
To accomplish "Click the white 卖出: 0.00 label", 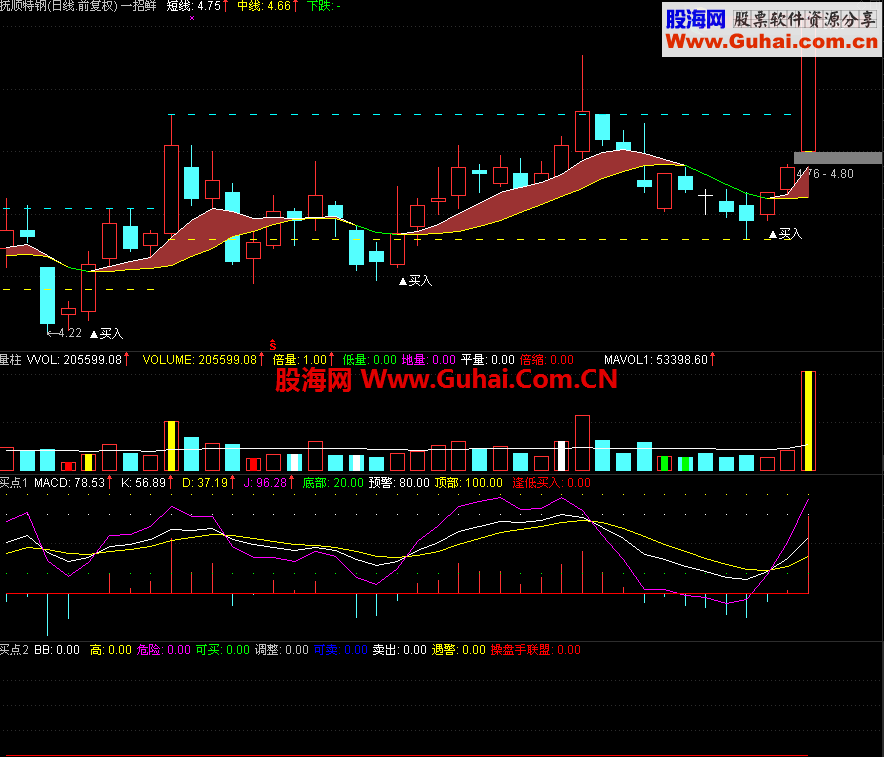I will pyautogui.click(x=399, y=650).
